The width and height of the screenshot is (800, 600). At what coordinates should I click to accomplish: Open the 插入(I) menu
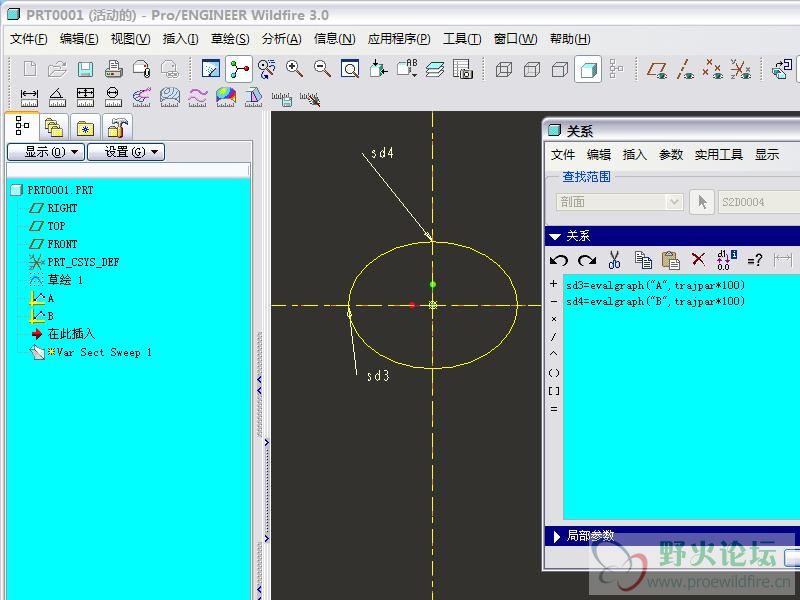point(181,39)
